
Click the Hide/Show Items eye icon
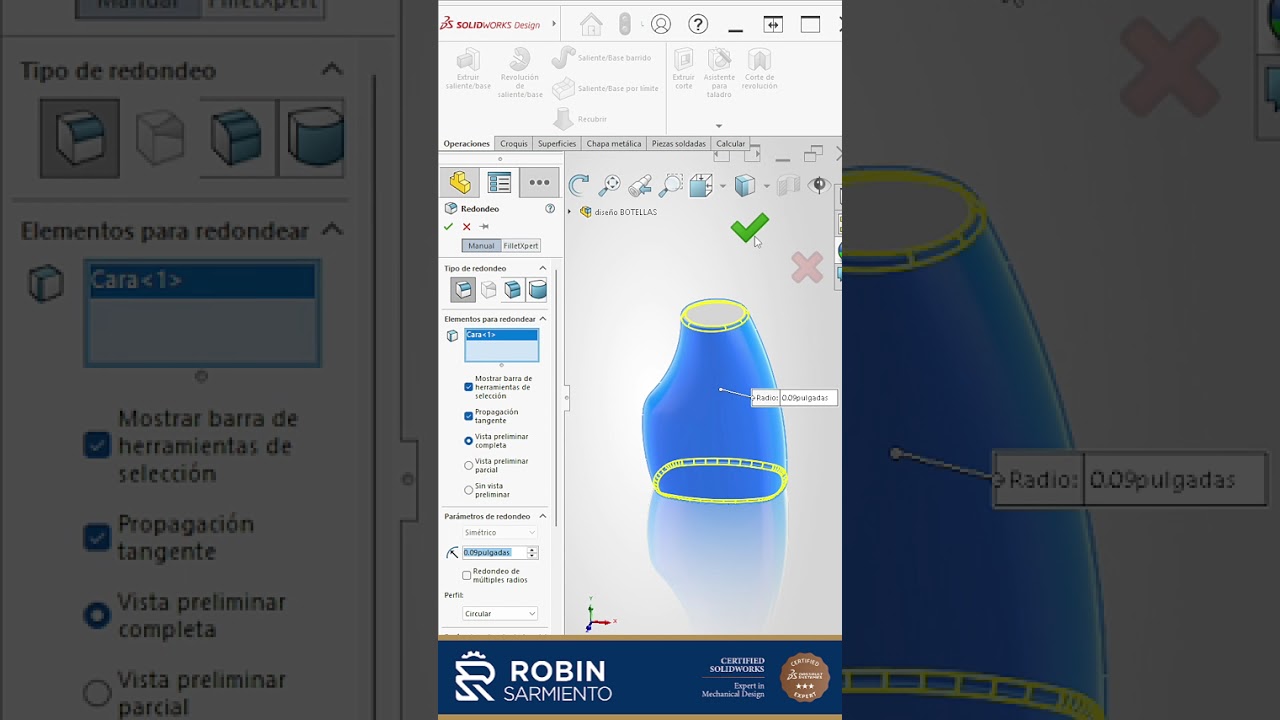[x=819, y=185]
